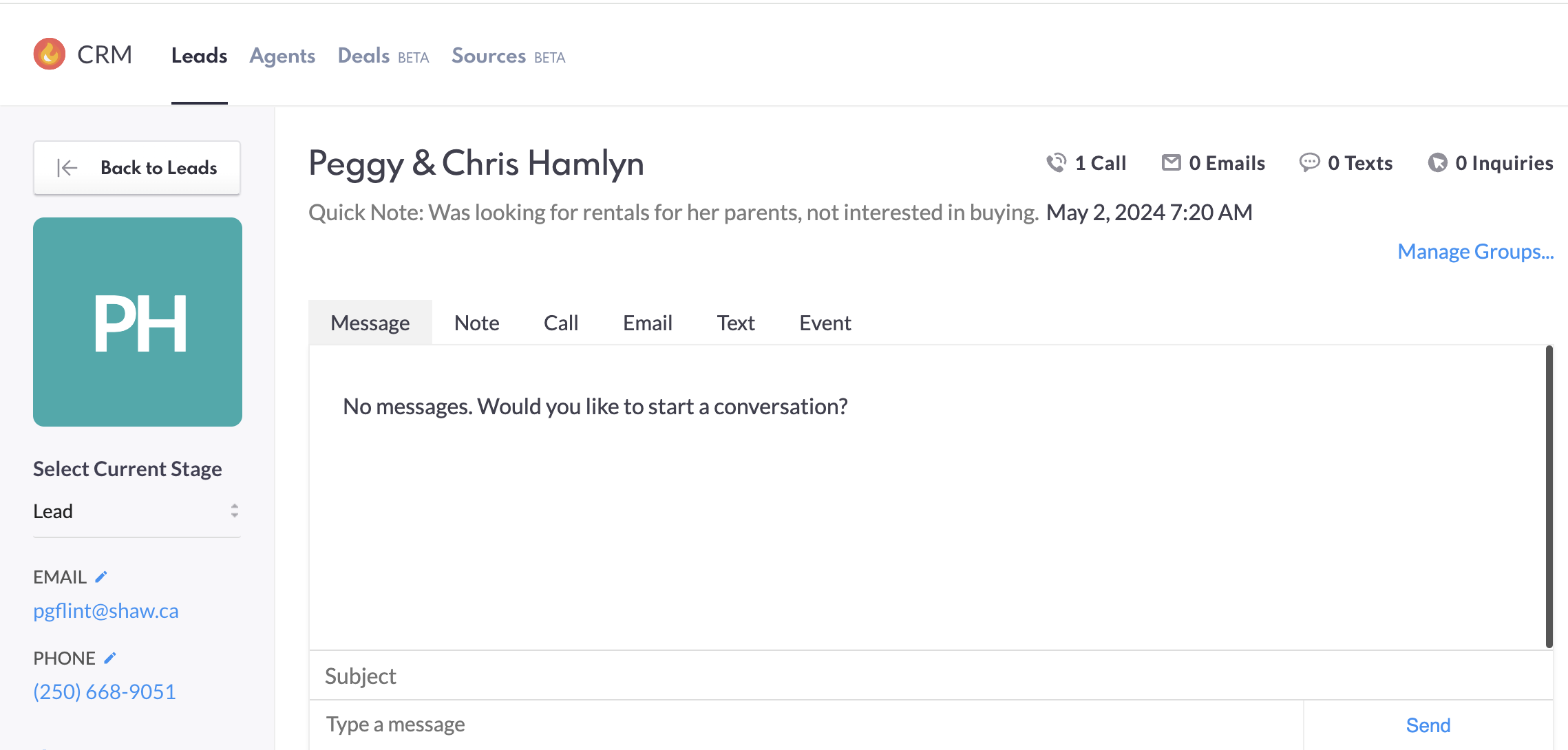Click the back arrow icon in Back to Leads

(67, 168)
